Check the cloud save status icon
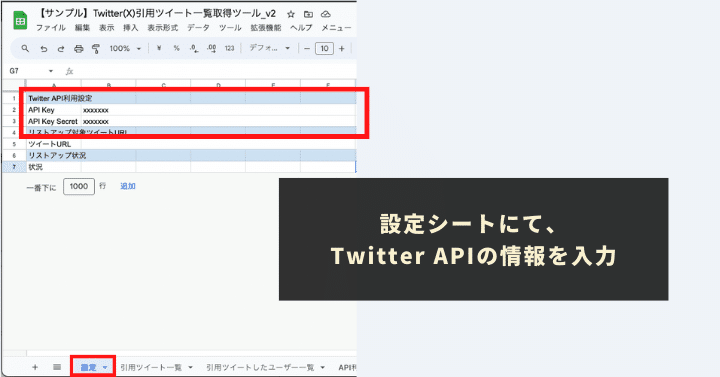The image size is (720, 377). (326, 14)
